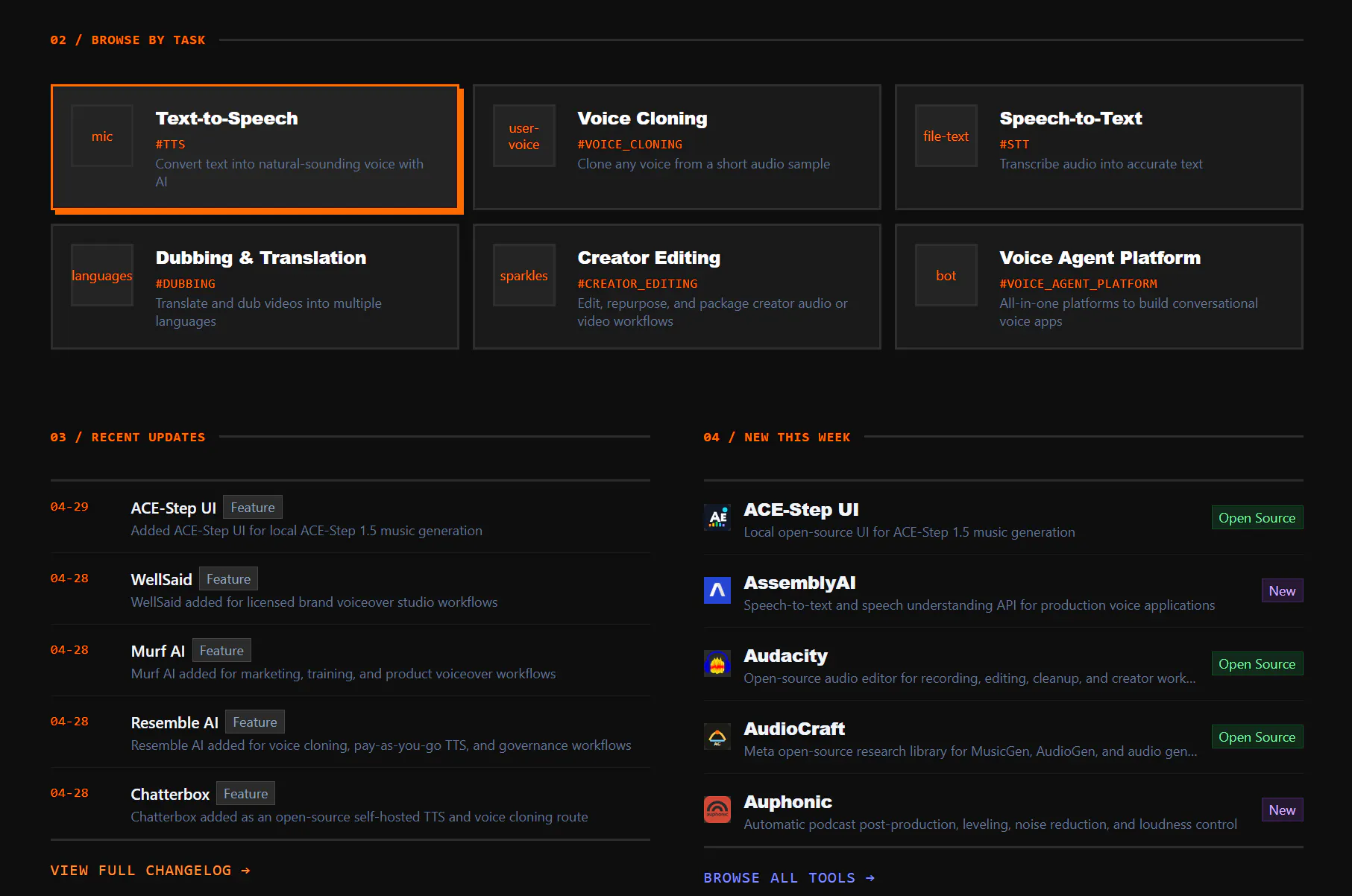Click 'Added ACE-Step UI for local' update text

pos(306,531)
